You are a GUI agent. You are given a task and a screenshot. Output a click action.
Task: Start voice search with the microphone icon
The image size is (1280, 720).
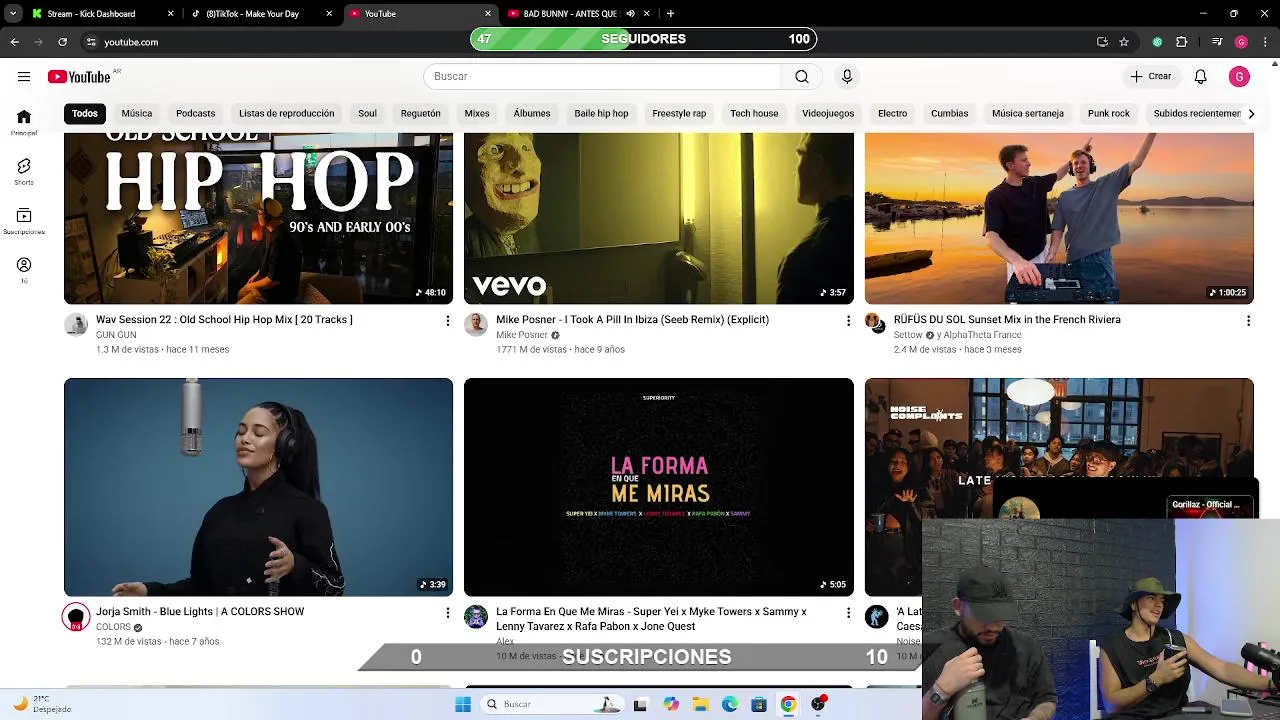coord(847,76)
